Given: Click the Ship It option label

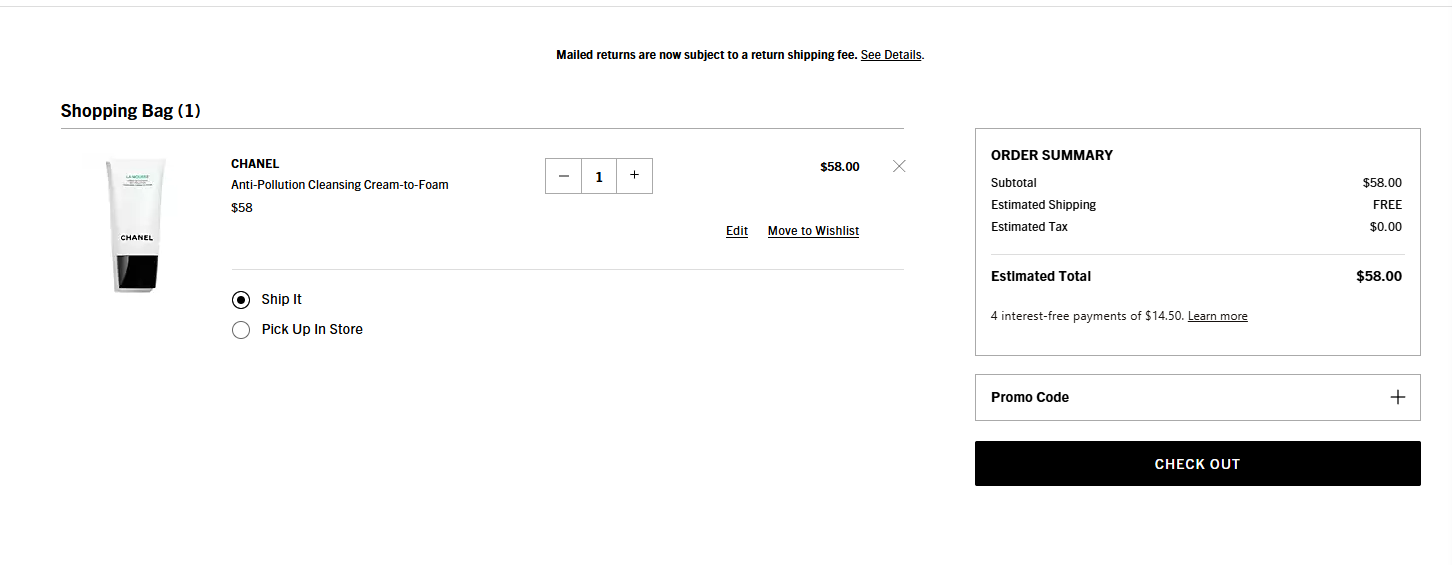Looking at the screenshot, I should pos(282,299).
